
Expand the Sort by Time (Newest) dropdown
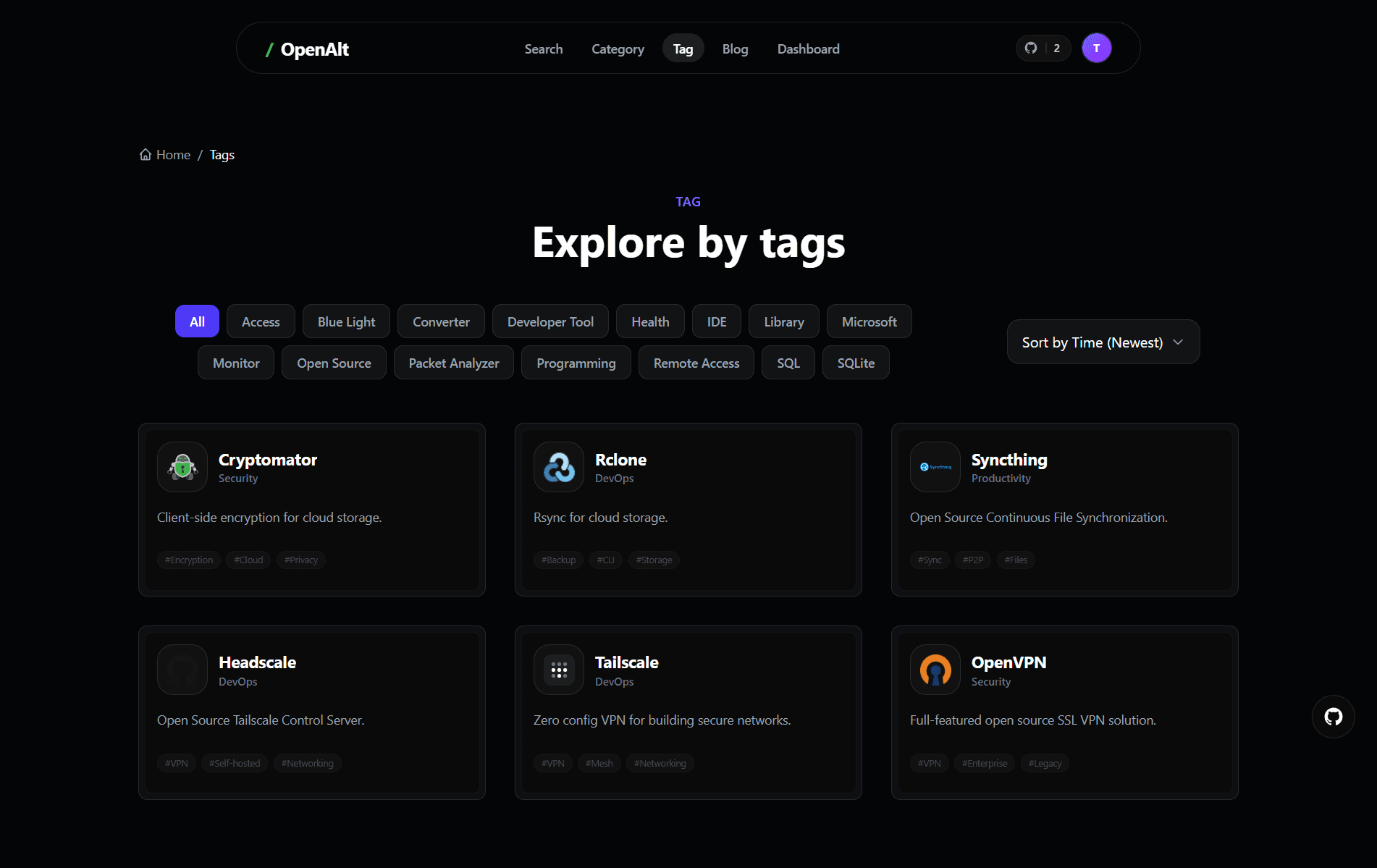pos(1103,342)
